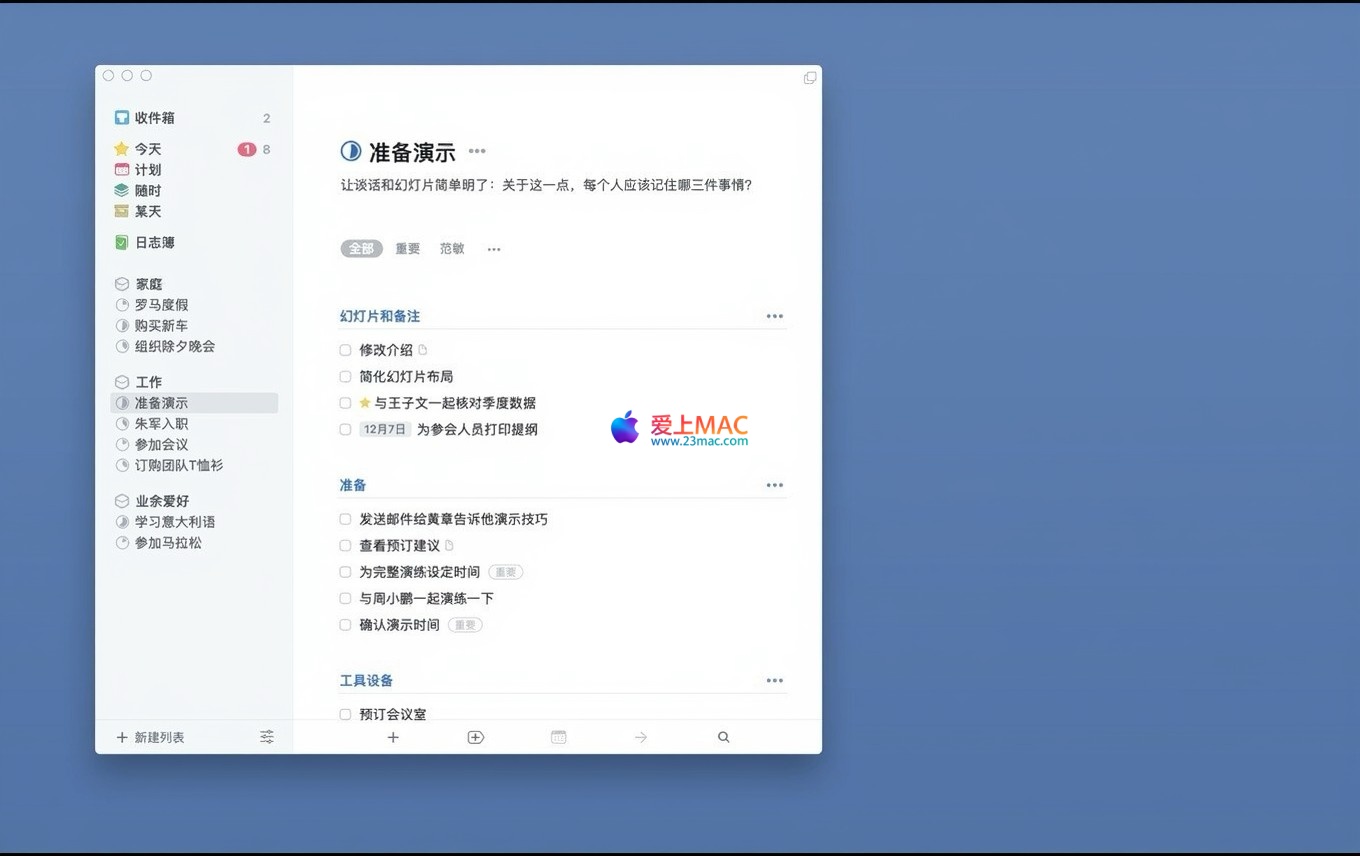Image resolution: width=1360 pixels, height=856 pixels.
Task: Click the 12月7日 date tag
Action: click(385, 430)
